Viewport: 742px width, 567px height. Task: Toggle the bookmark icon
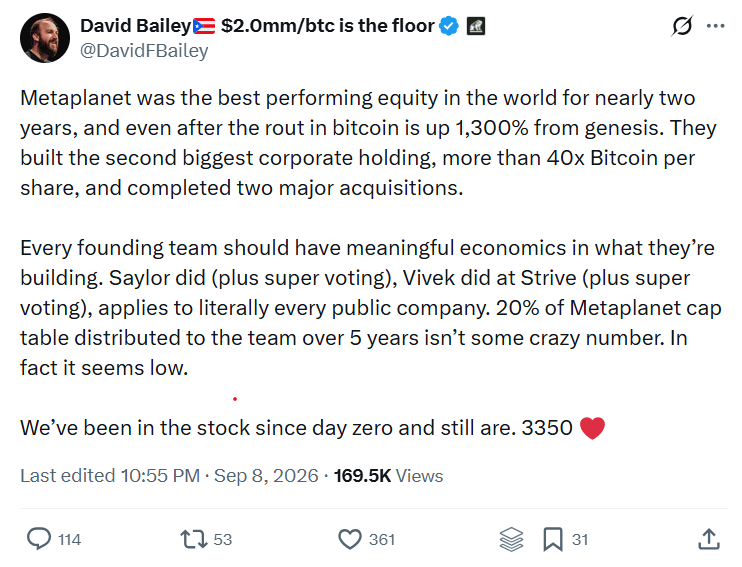click(x=553, y=539)
